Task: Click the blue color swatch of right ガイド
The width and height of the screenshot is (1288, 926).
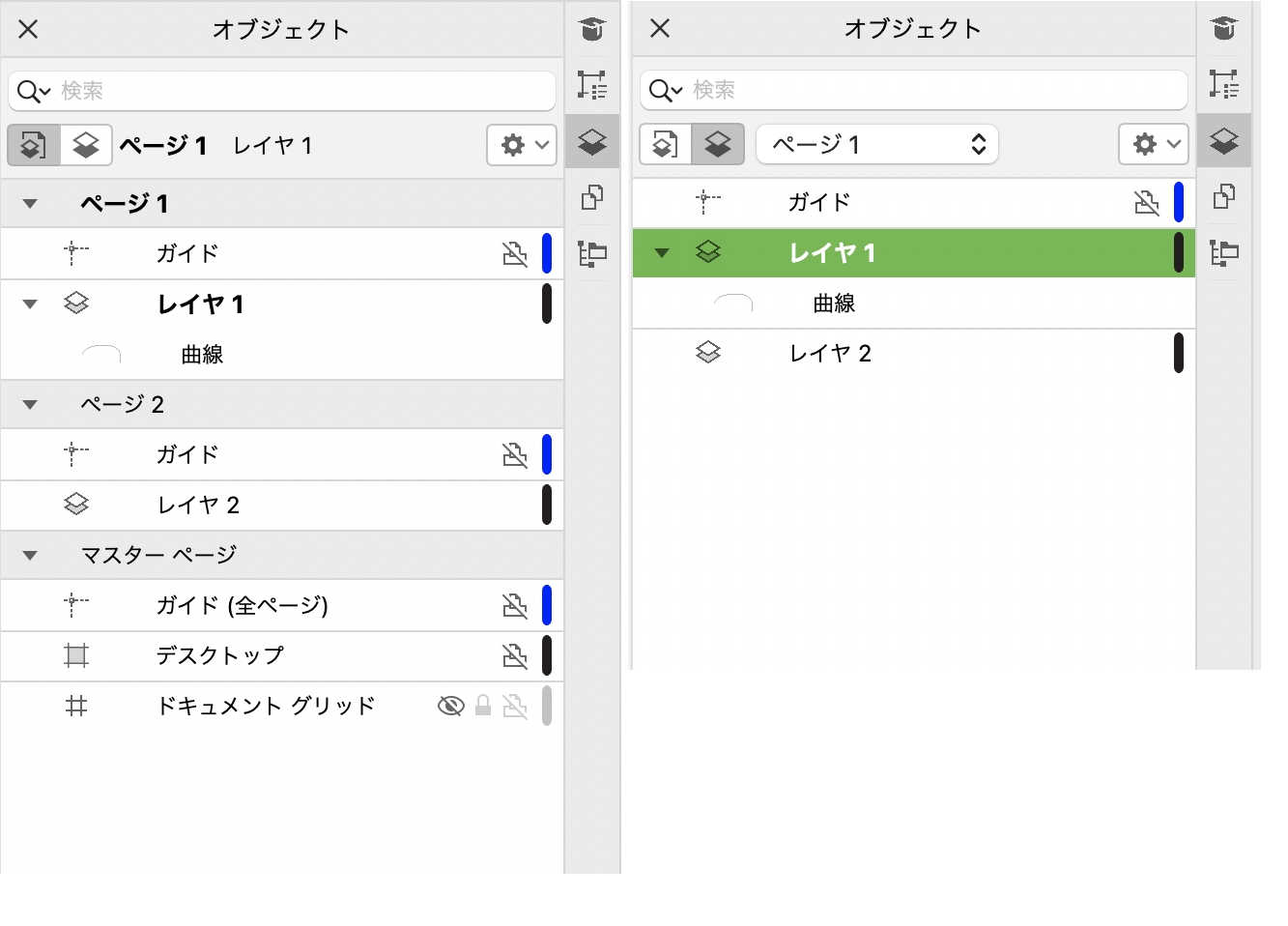Action: (x=1179, y=202)
